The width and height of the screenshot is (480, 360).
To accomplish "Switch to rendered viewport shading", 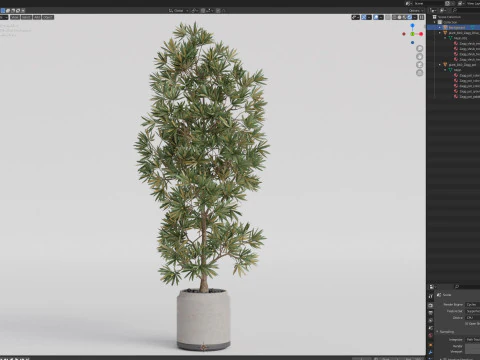I will (410, 17).
